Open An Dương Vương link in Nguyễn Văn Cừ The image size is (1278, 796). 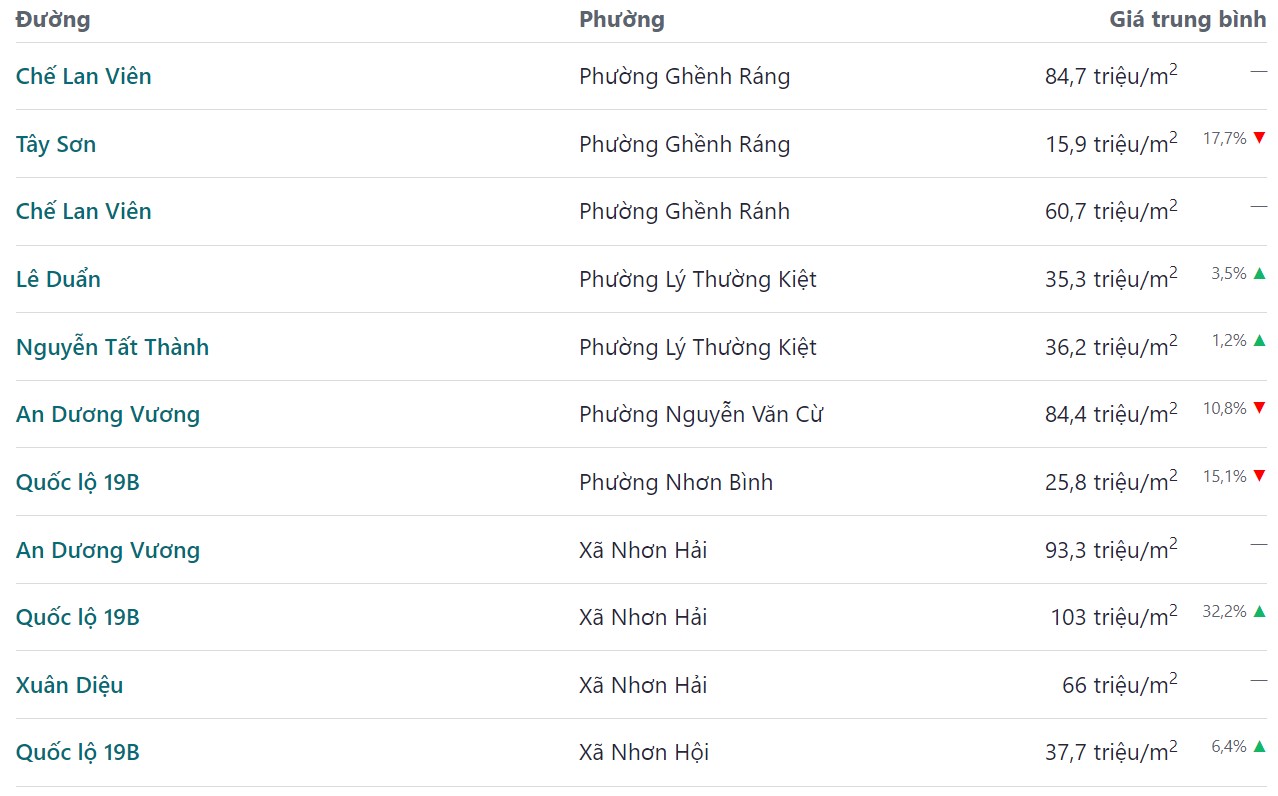[108, 414]
